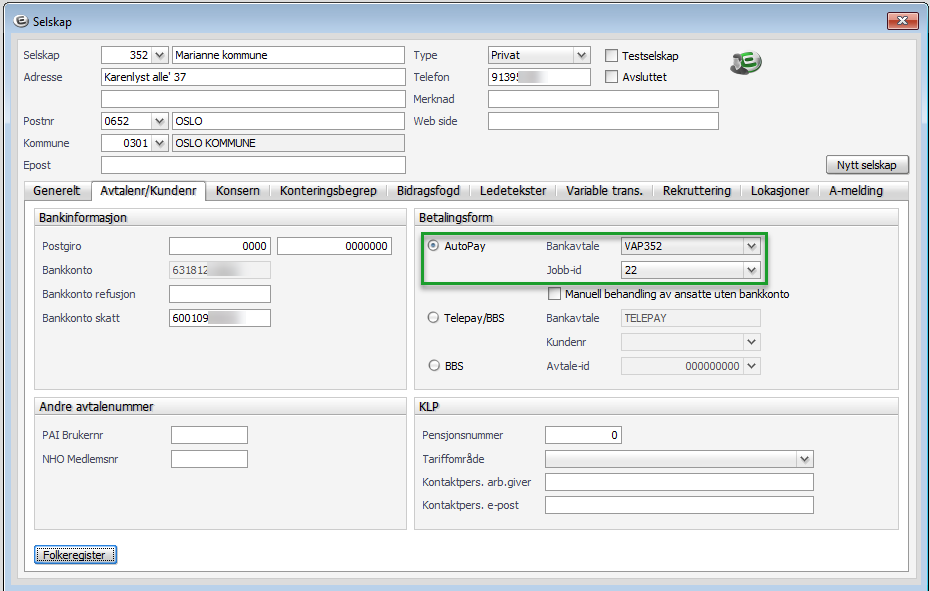Switch to the Bidragsfogd tab
Screen dimensions: 930x591
tap(428, 190)
